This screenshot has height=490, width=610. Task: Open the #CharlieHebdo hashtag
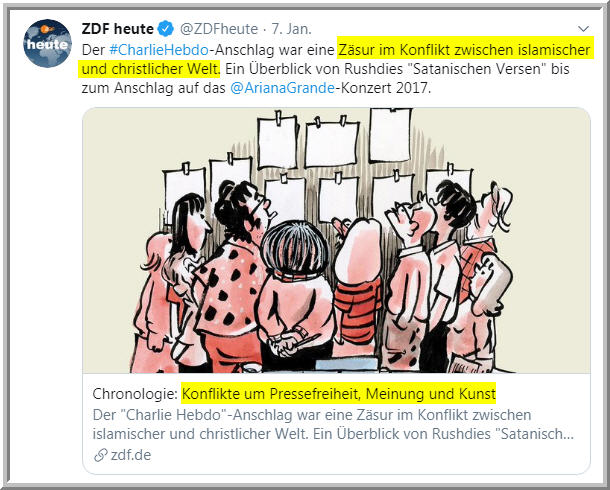tap(159, 50)
